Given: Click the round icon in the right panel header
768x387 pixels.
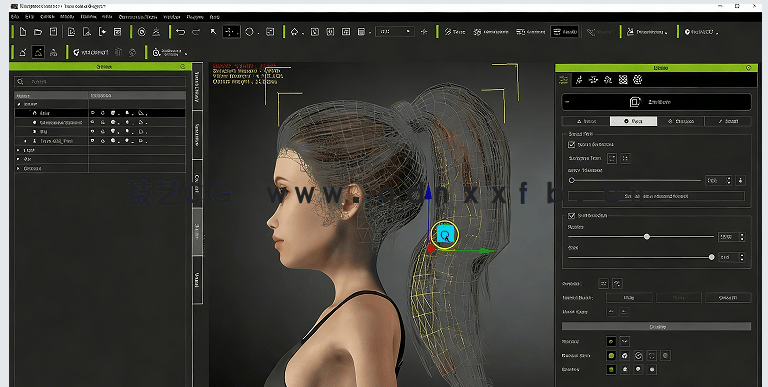Looking at the screenshot, I should [748, 68].
